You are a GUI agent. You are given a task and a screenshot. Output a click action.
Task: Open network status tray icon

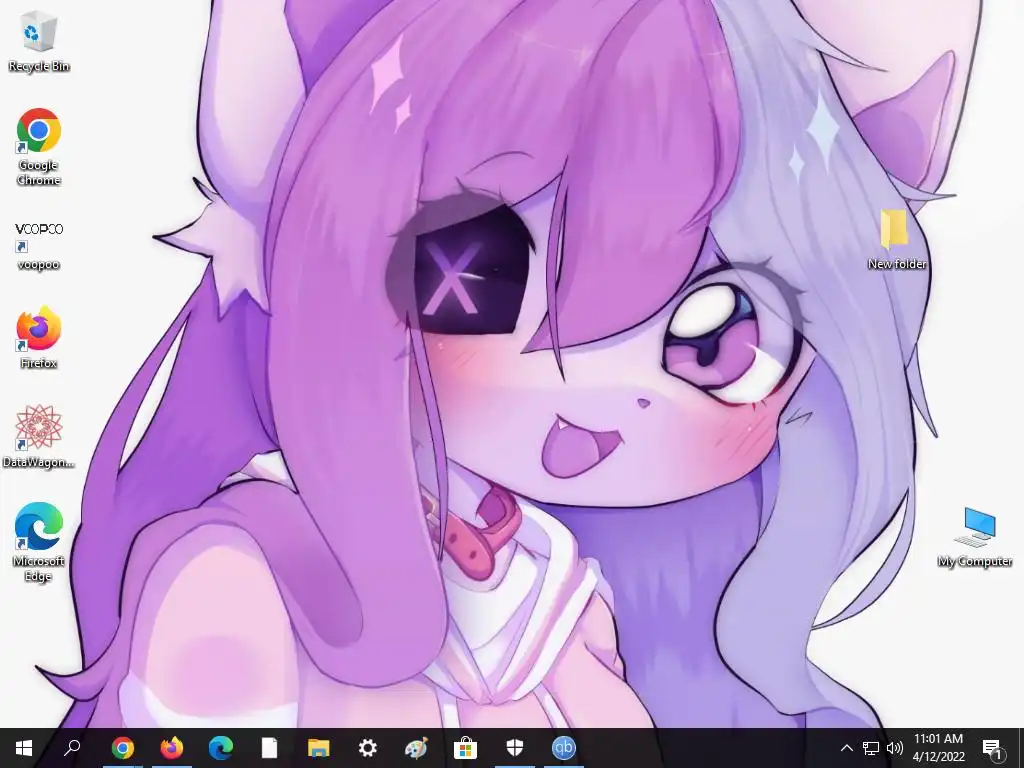[871, 748]
